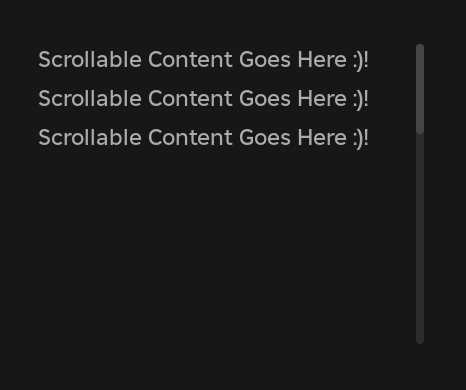The image size is (466, 390).
Task: Click the scrollbar track below the thumb
Action: pyautogui.click(x=420, y=239)
